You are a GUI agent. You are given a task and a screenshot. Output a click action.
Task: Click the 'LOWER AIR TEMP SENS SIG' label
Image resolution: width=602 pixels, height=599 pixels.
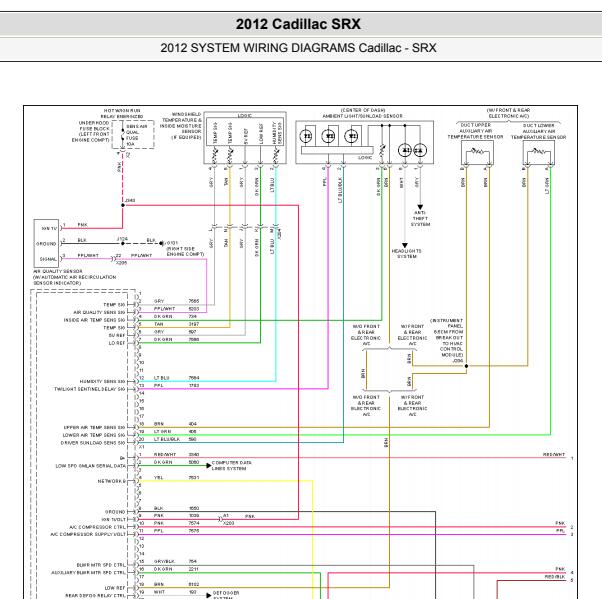[94, 435]
